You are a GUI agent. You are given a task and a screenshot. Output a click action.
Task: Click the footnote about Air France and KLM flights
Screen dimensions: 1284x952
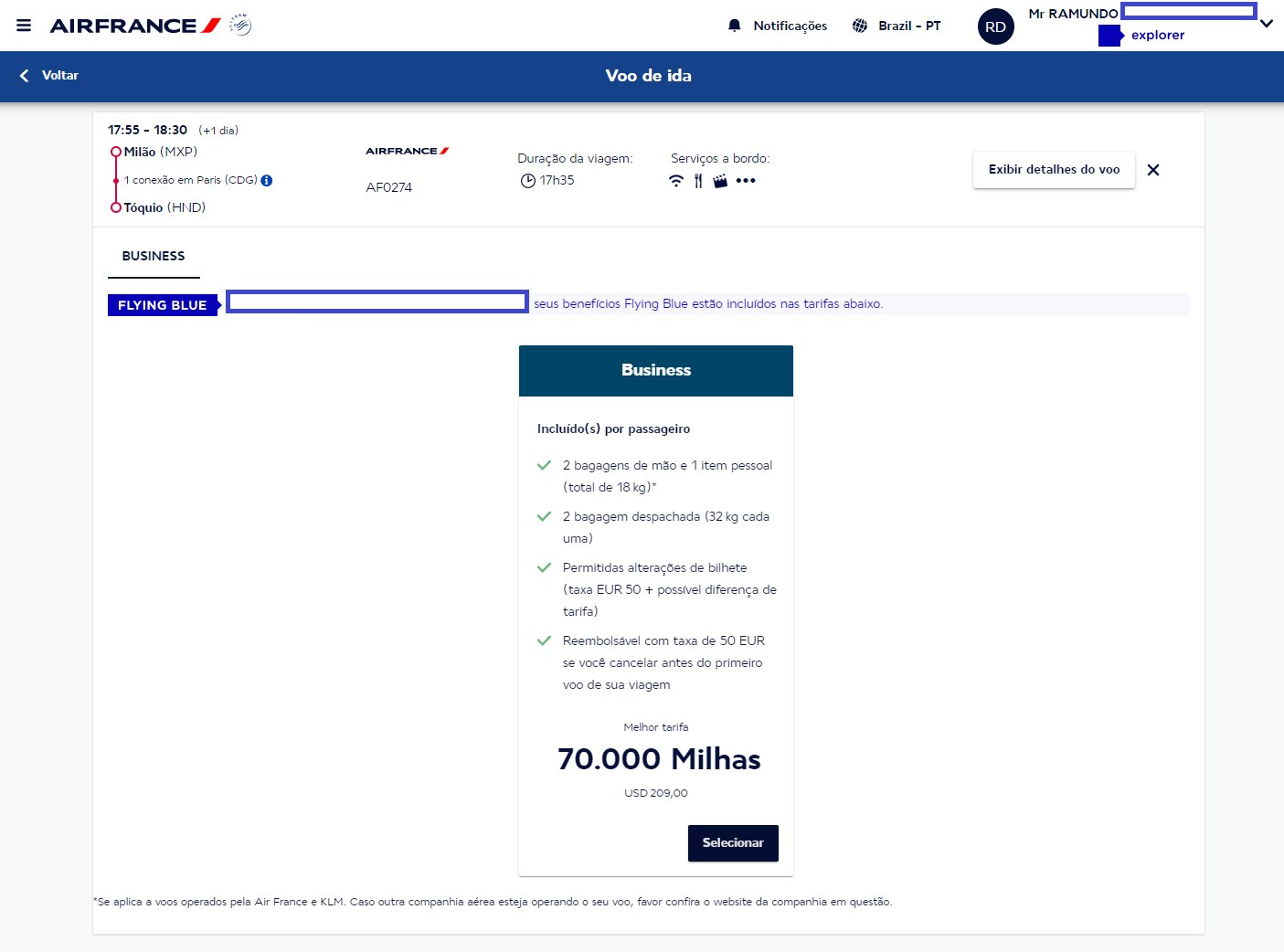pos(493,902)
